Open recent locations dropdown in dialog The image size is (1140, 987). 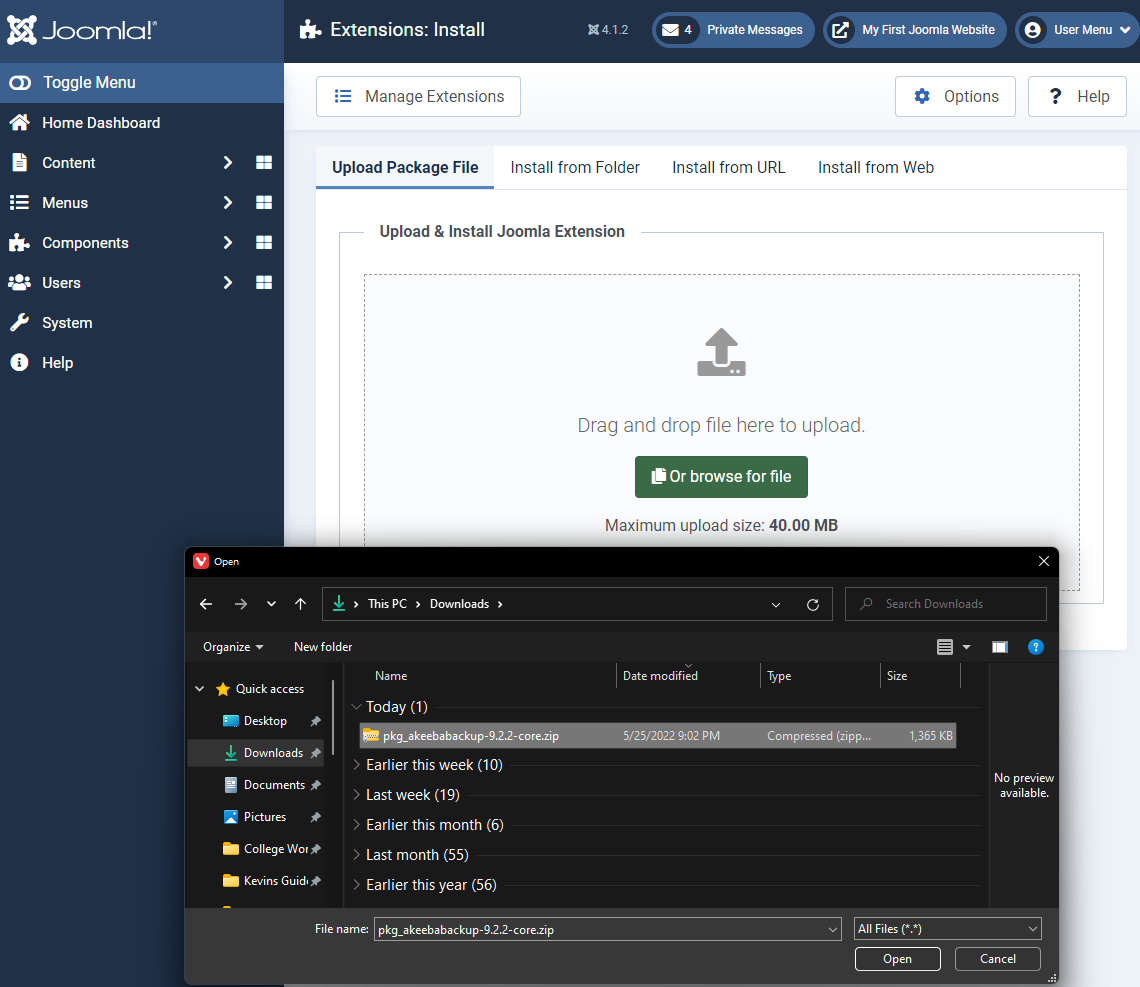tap(271, 604)
